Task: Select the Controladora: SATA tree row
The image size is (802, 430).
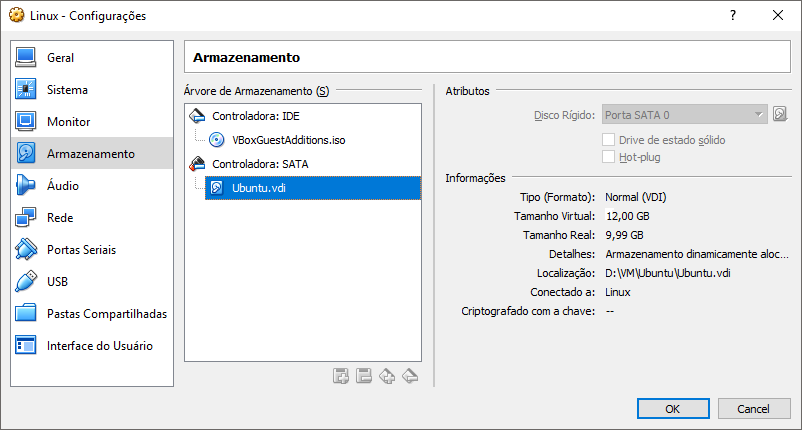Action: click(303, 164)
